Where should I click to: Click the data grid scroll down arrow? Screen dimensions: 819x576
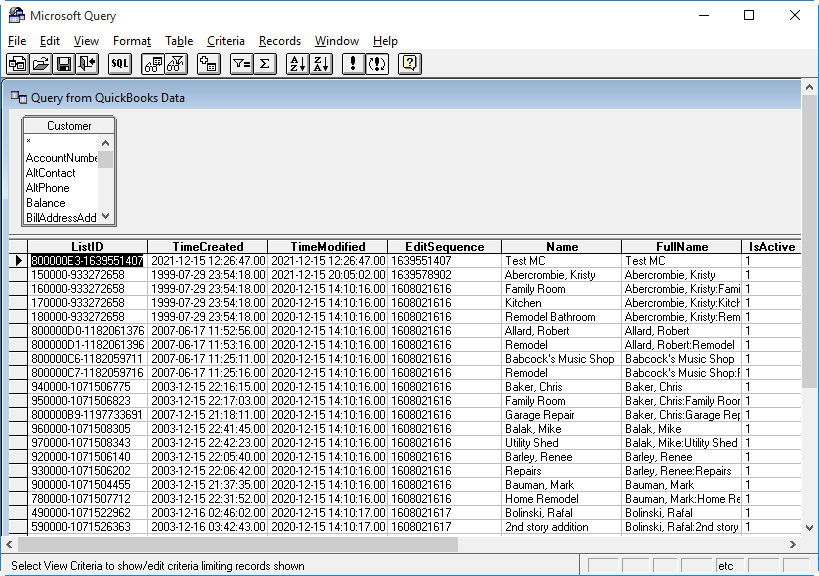[810, 527]
